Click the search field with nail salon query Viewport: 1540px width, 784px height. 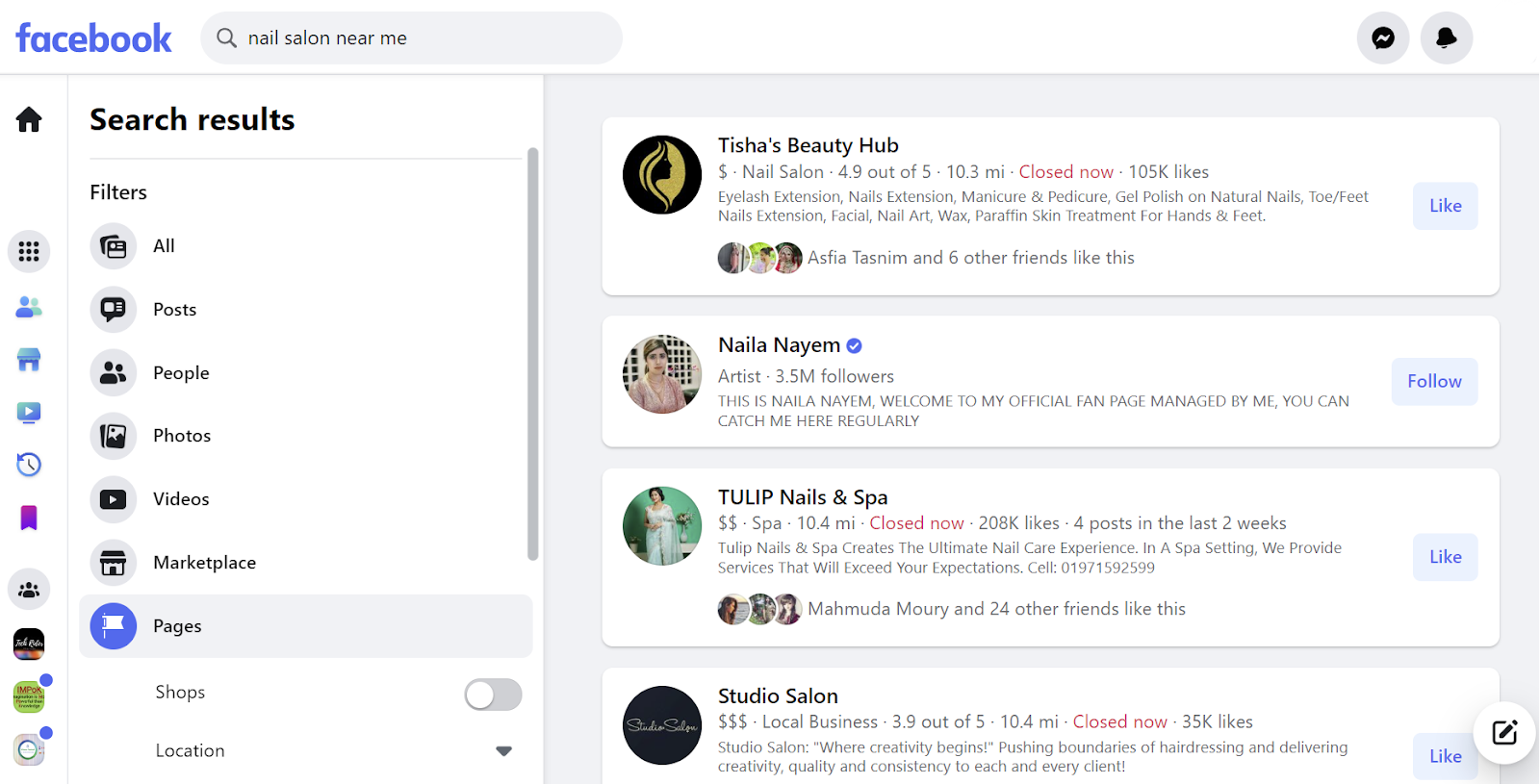(411, 38)
